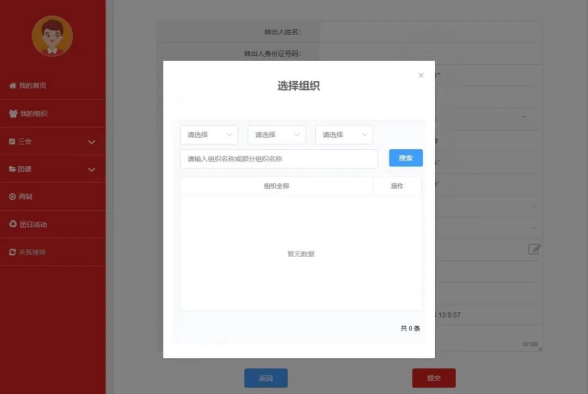Open the 关系接转 sidebar menu item
This screenshot has width=588, height=394.
coord(53,252)
